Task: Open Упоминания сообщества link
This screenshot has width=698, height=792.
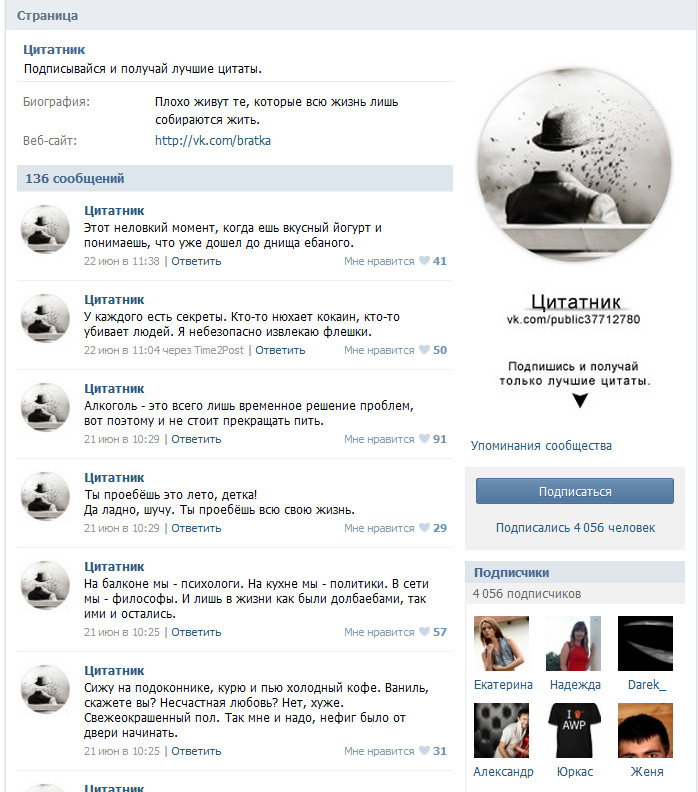Action: [541, 446]
